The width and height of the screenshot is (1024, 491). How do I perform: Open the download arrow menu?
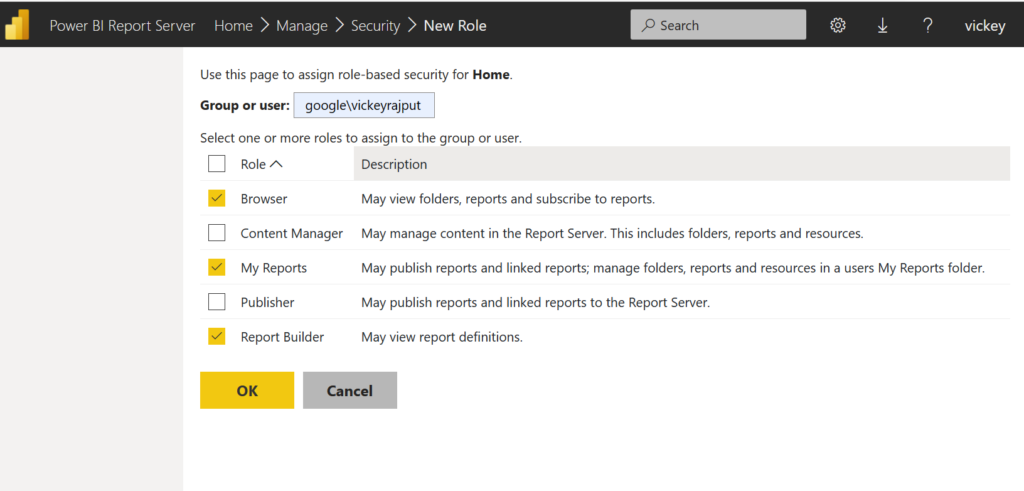(882, 25)
